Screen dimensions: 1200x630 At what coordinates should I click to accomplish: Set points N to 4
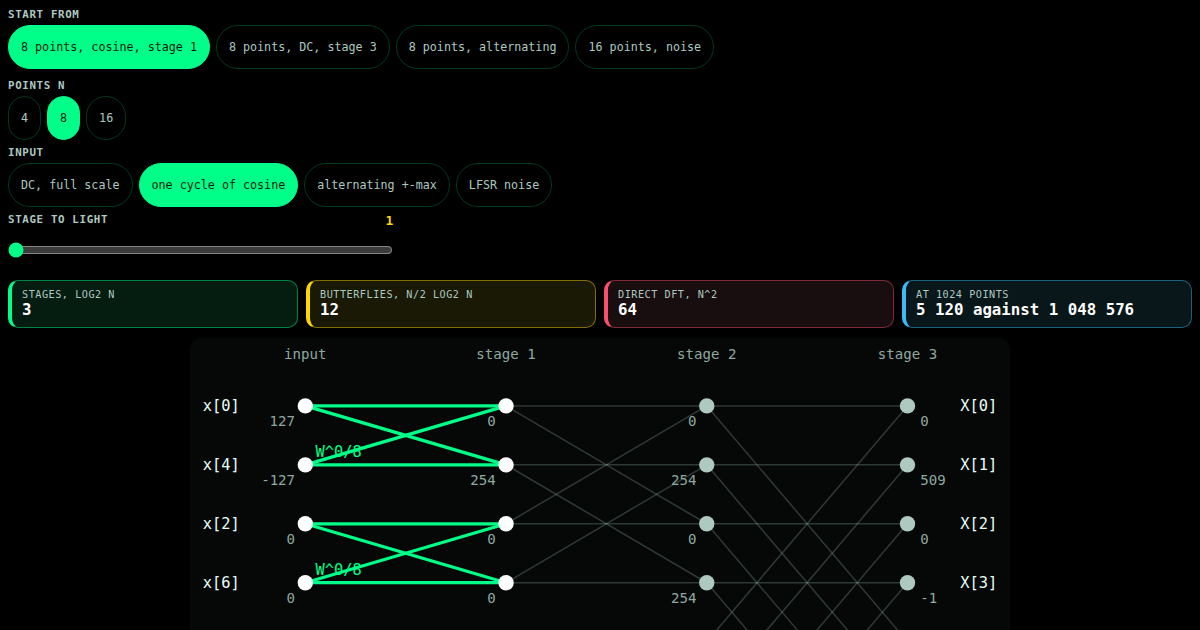(25, 118)
